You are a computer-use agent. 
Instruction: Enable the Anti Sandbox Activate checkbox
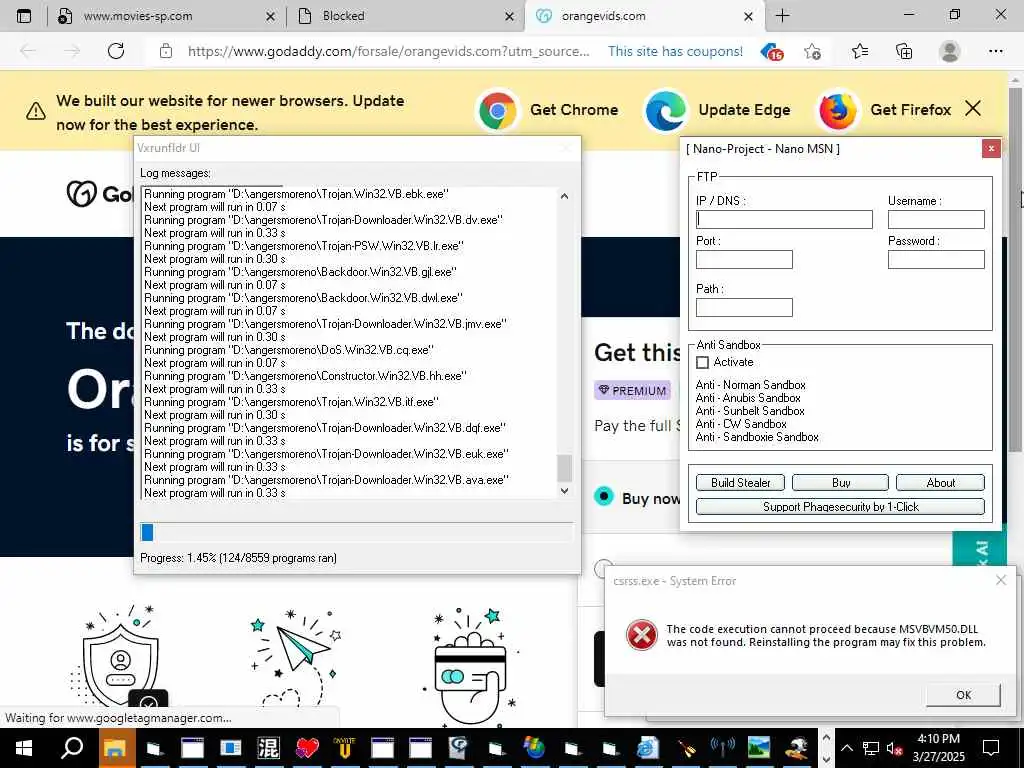point(703,362)
